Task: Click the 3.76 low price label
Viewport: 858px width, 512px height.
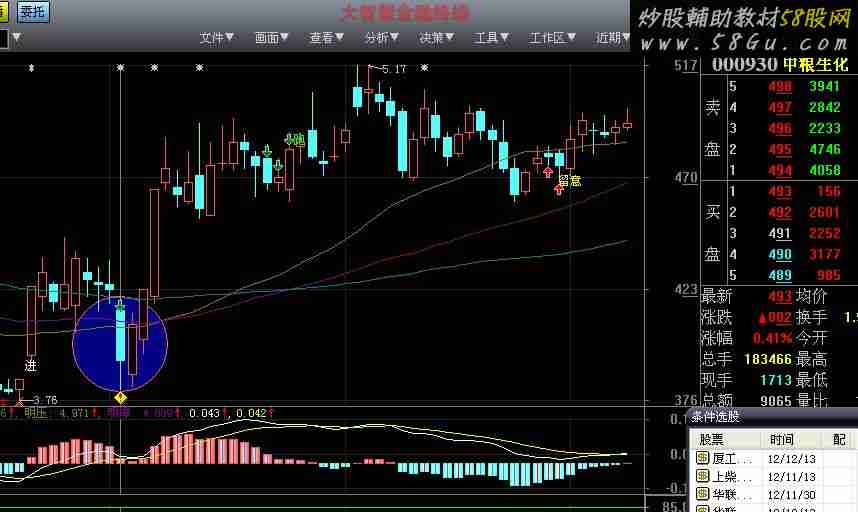Action: click(45, 400)
